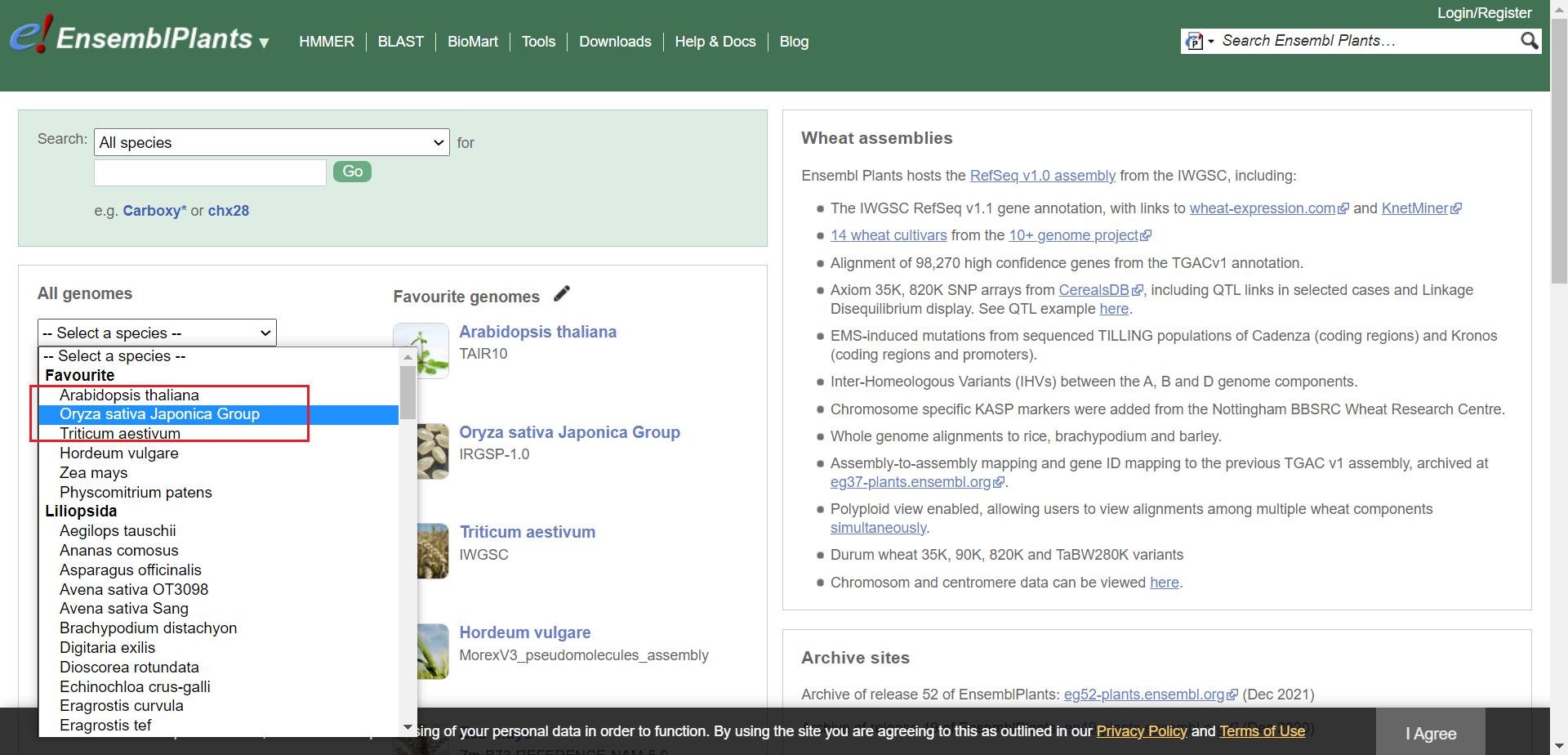The width and height of the screenshot is (1568, 755).
Task: Open the eg37-plants.ensembl.org archive link
Action: pos(916,482)
